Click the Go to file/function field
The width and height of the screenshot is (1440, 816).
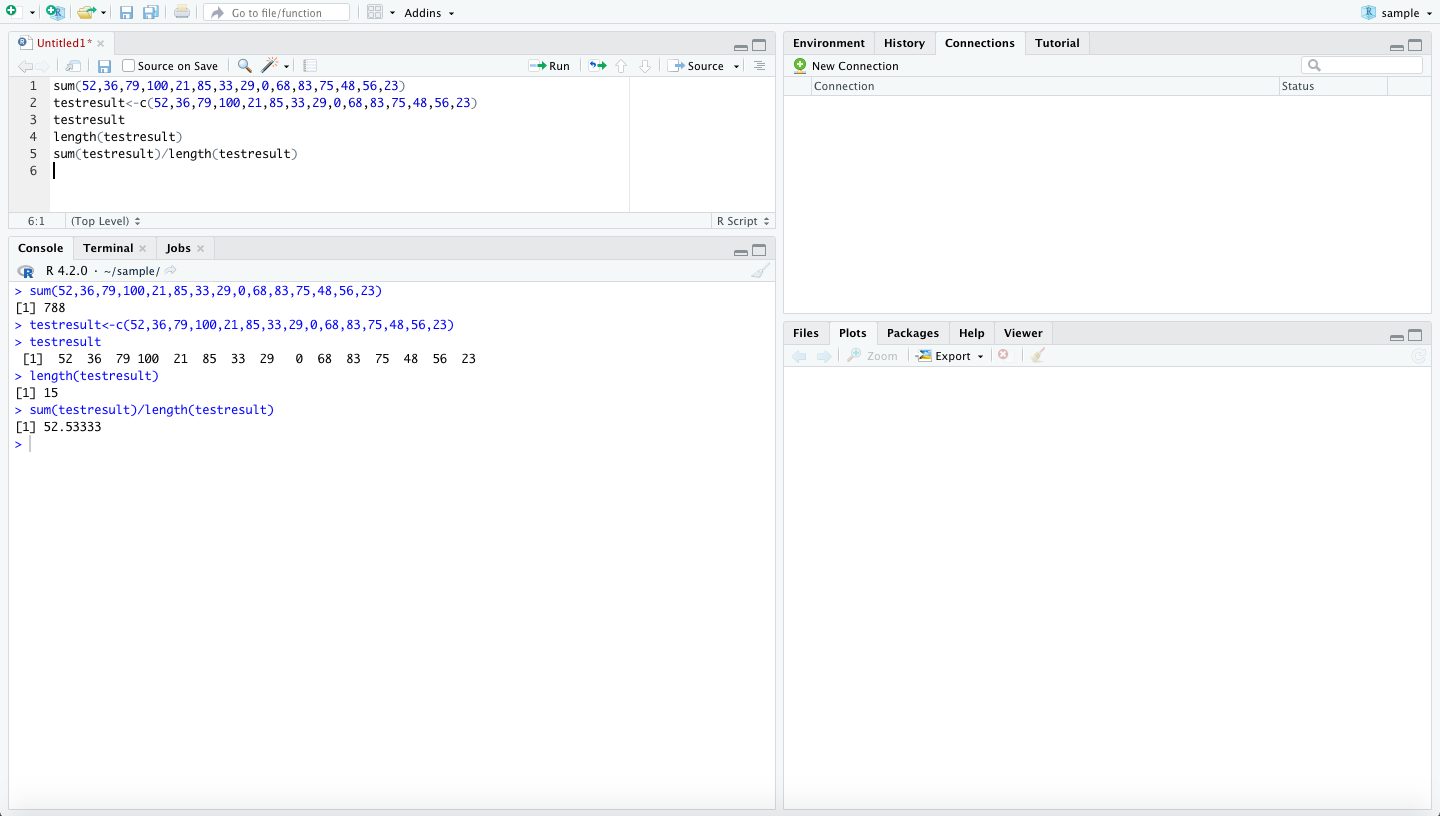coord(277,13)
